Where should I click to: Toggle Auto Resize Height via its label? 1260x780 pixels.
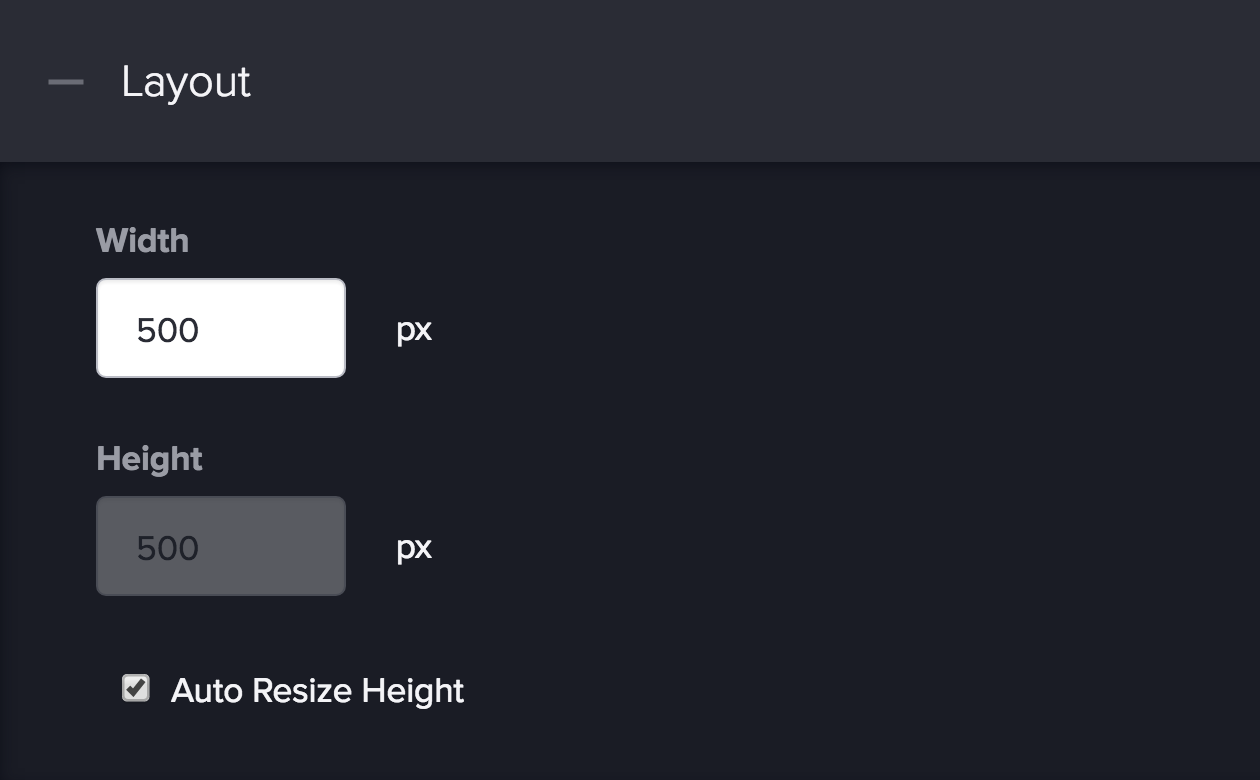(x=317, y=691)
